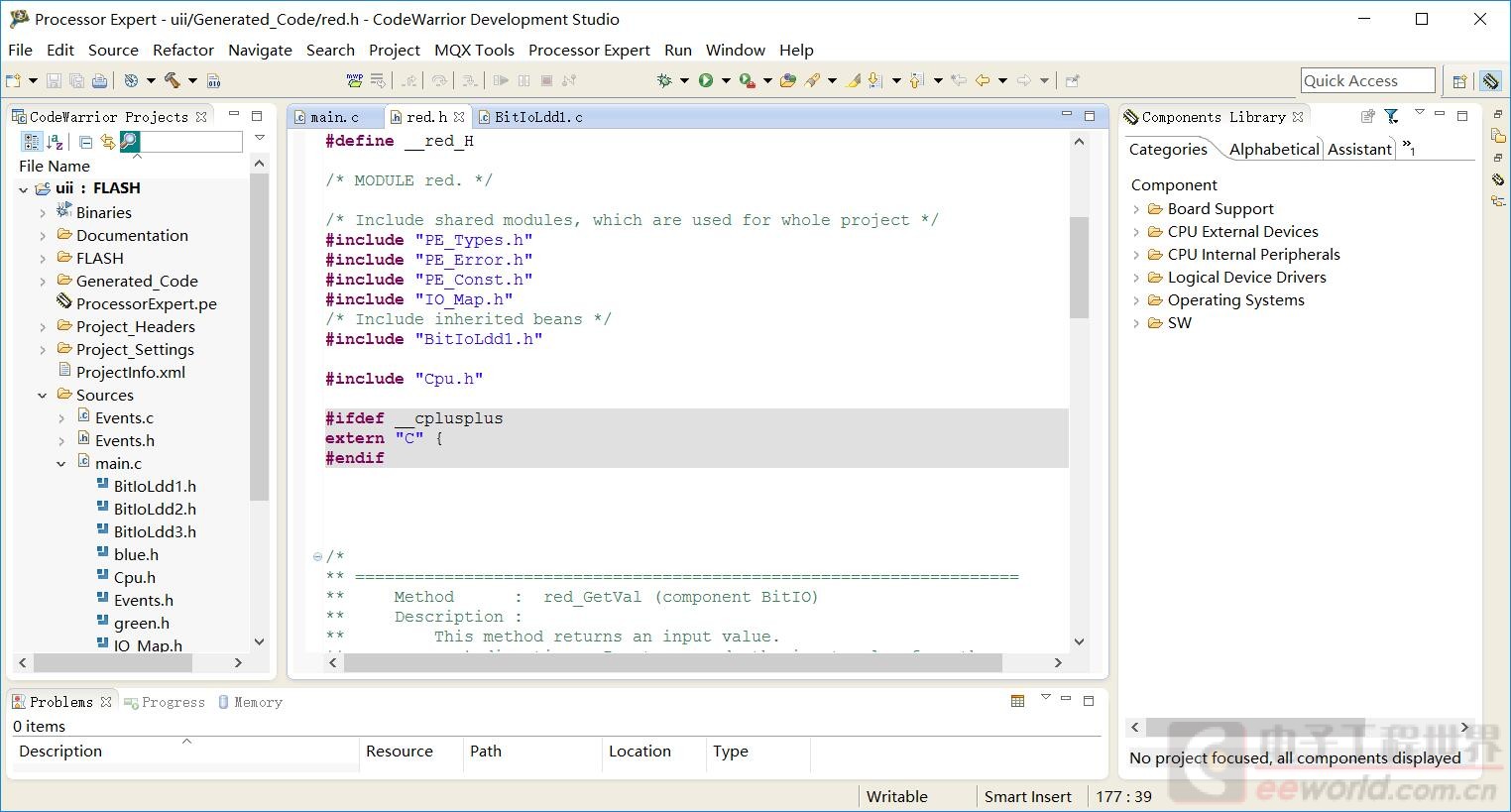The width and height of the screenshot is (1511, 812).
Task: Open the Memory tab
Action: pos(251,702)
